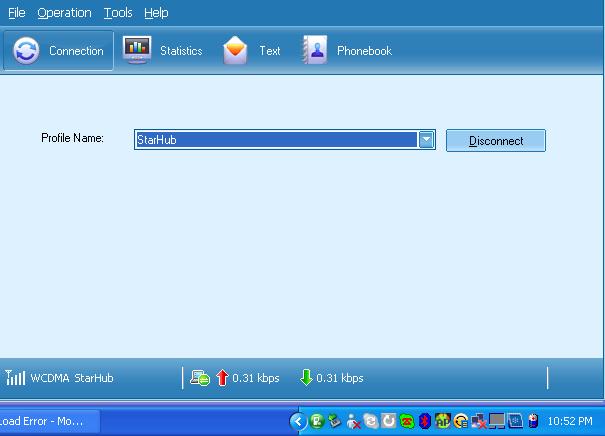Viewport: 605px width, 436px height.
Task: Click the Profile Name label
Action: 73,138
